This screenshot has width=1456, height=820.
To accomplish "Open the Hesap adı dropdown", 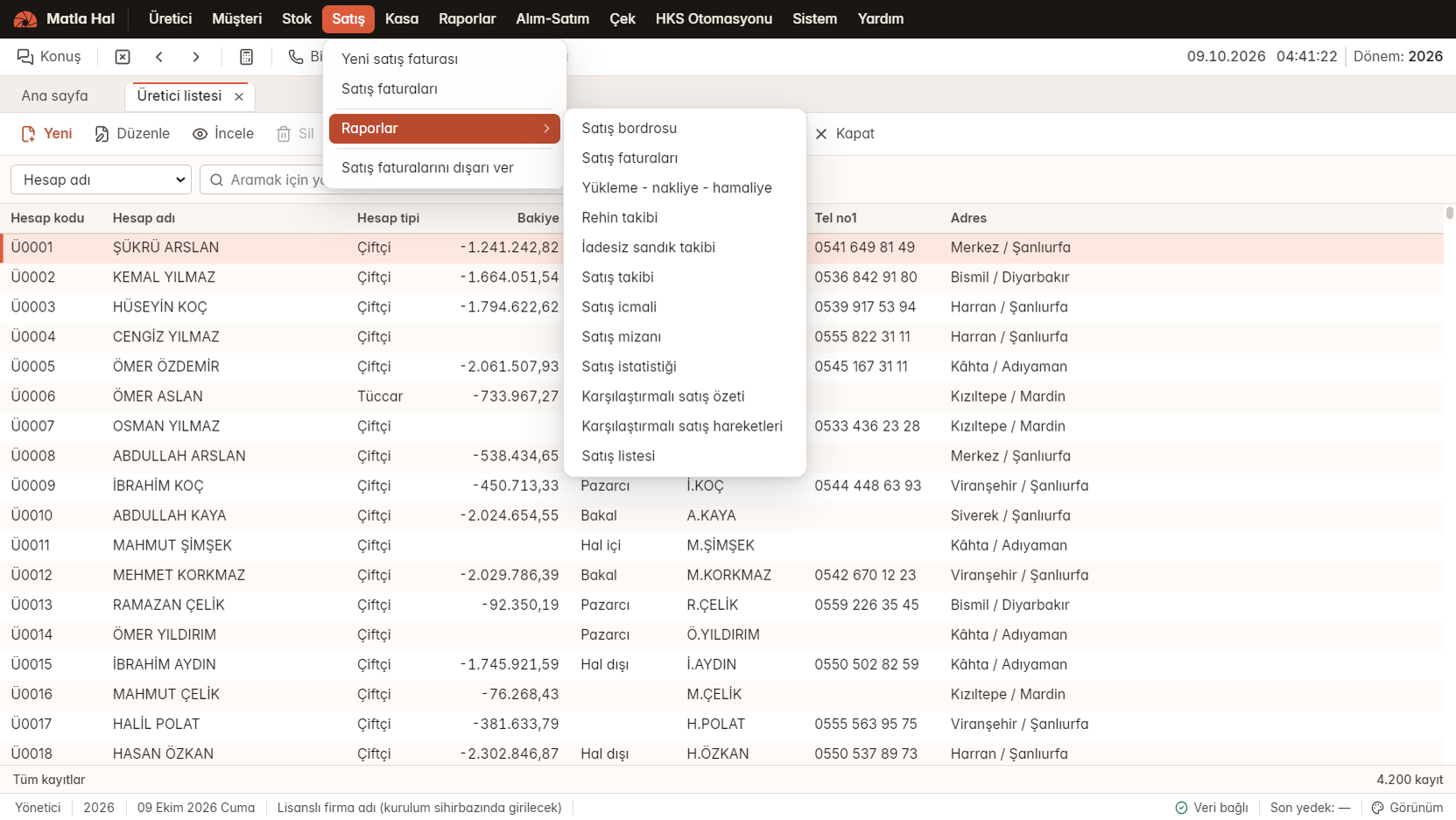I will tap(102, 179).
